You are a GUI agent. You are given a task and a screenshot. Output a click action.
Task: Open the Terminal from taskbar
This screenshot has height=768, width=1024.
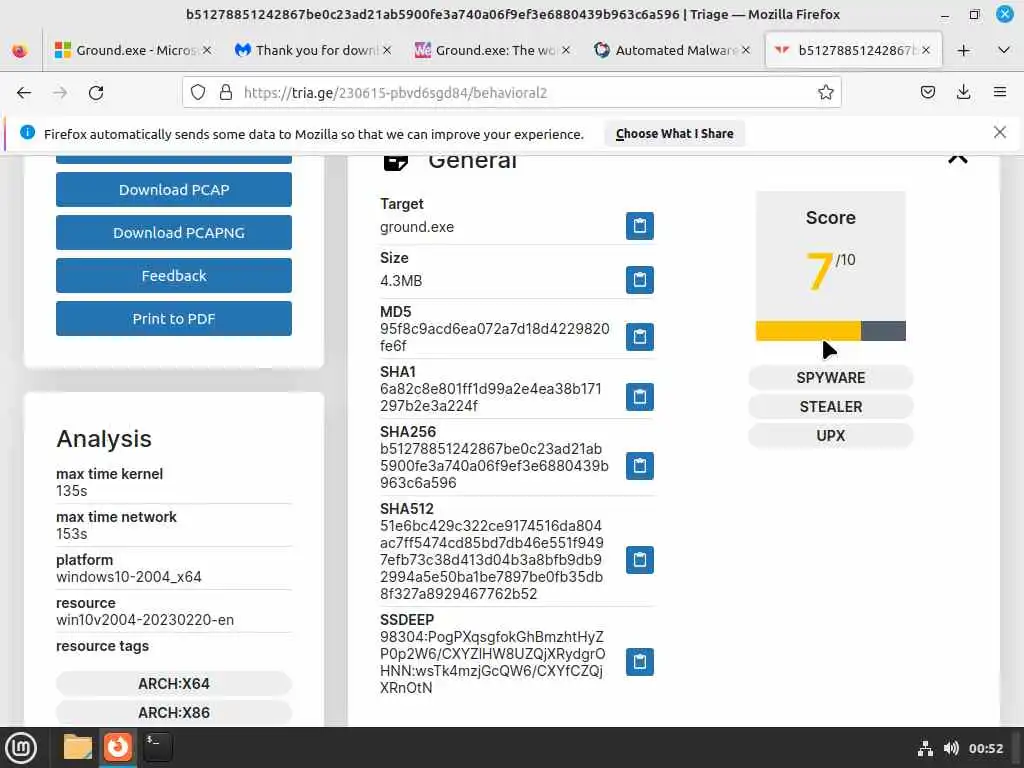click(x=158, y=748)
